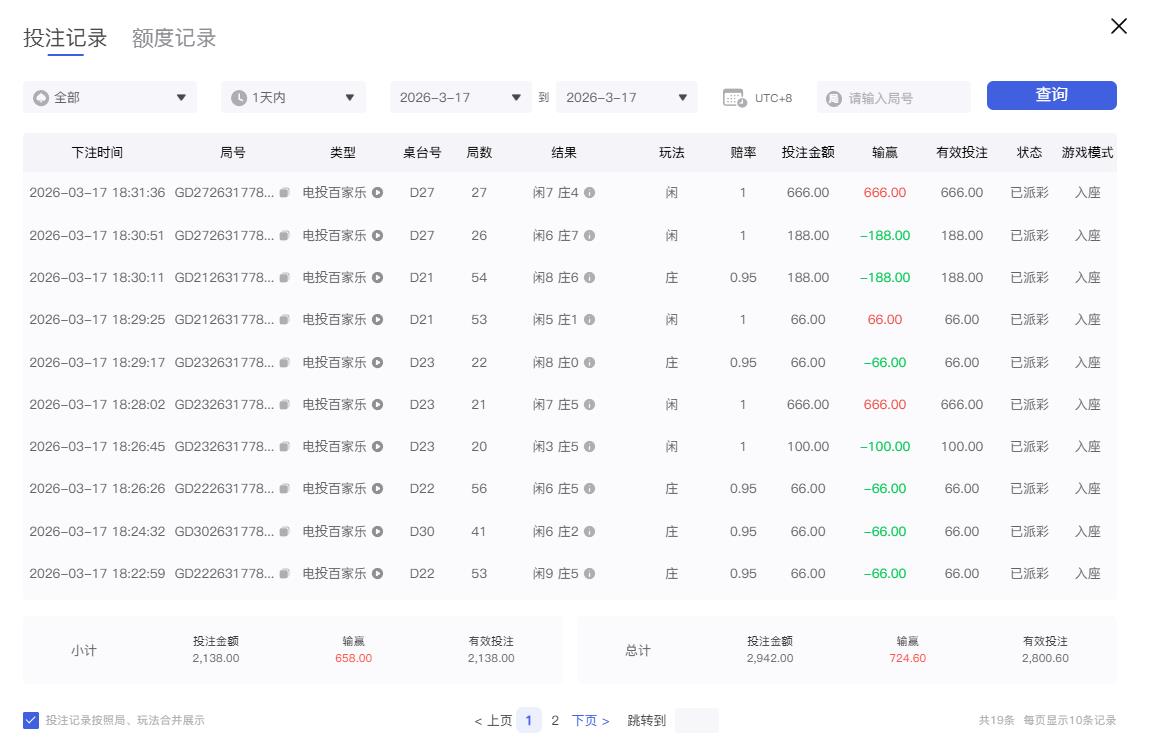Click the UTC+8 calendar icon

pos(734,95)
